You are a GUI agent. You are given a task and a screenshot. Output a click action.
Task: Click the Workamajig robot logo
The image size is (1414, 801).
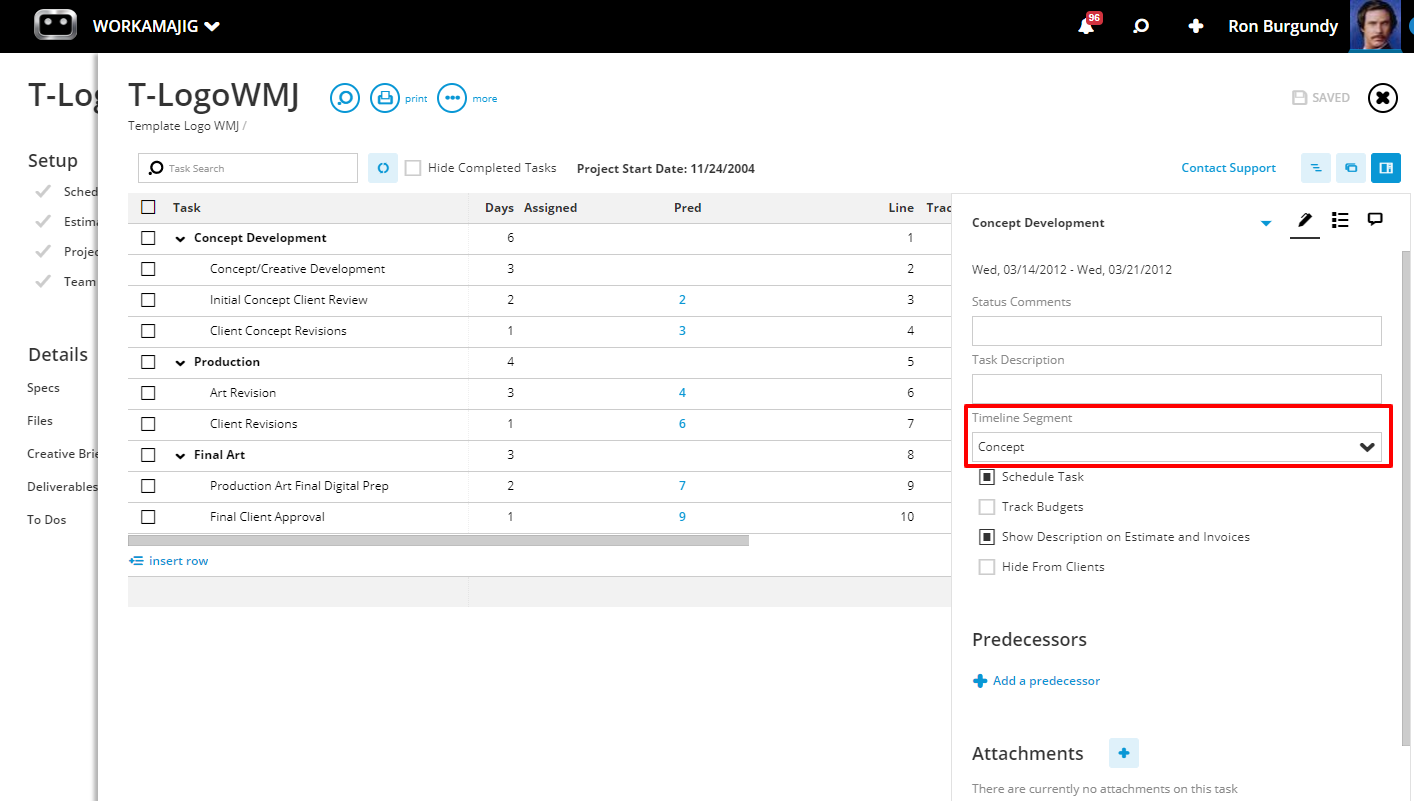tap(55, 26)
